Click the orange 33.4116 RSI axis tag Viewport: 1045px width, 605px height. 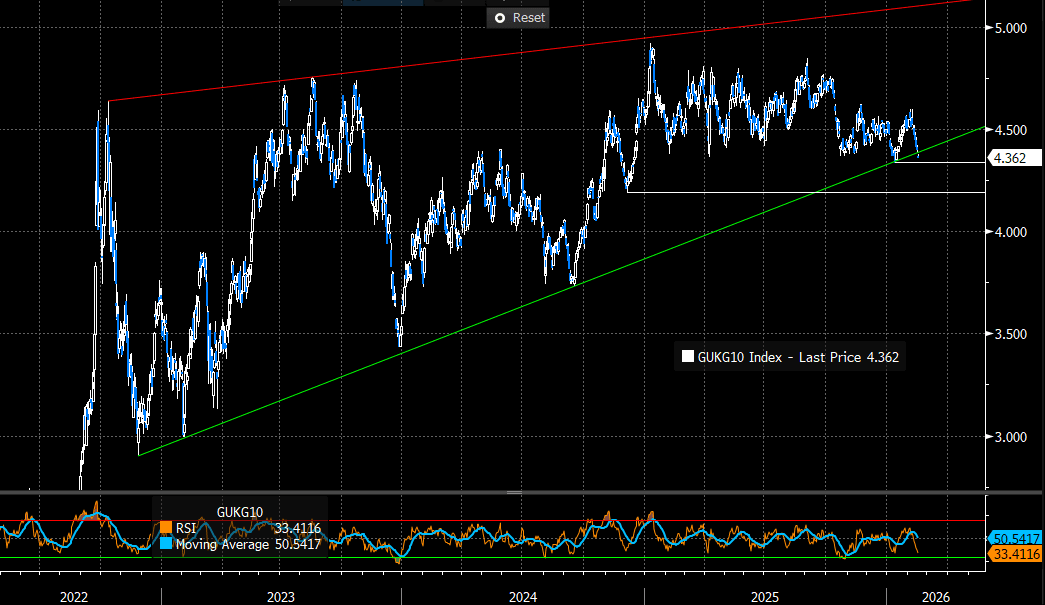1014,553
